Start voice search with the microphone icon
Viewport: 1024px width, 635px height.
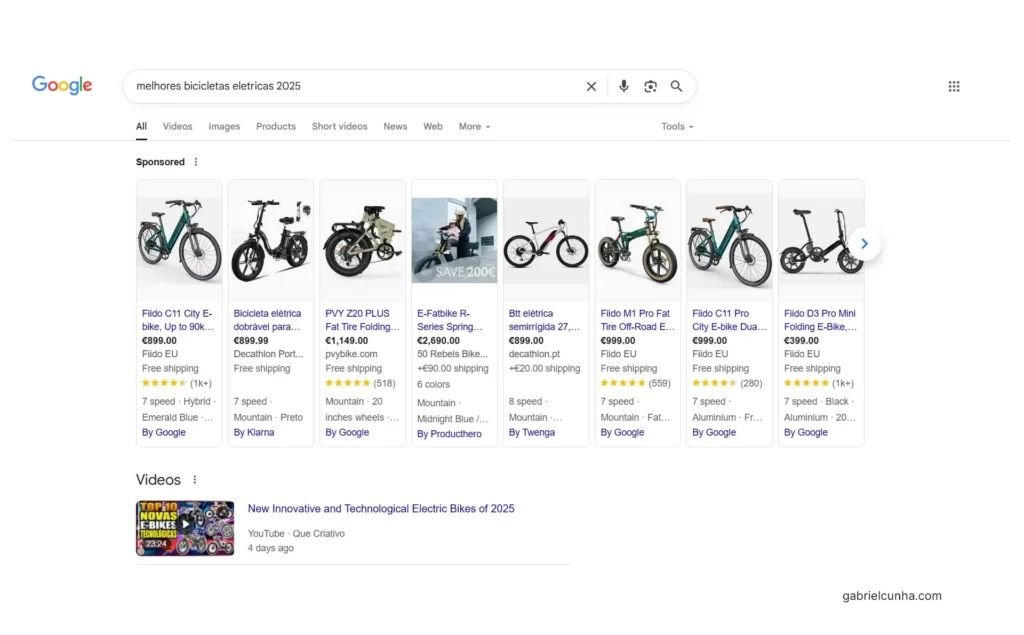pos(624,86)
